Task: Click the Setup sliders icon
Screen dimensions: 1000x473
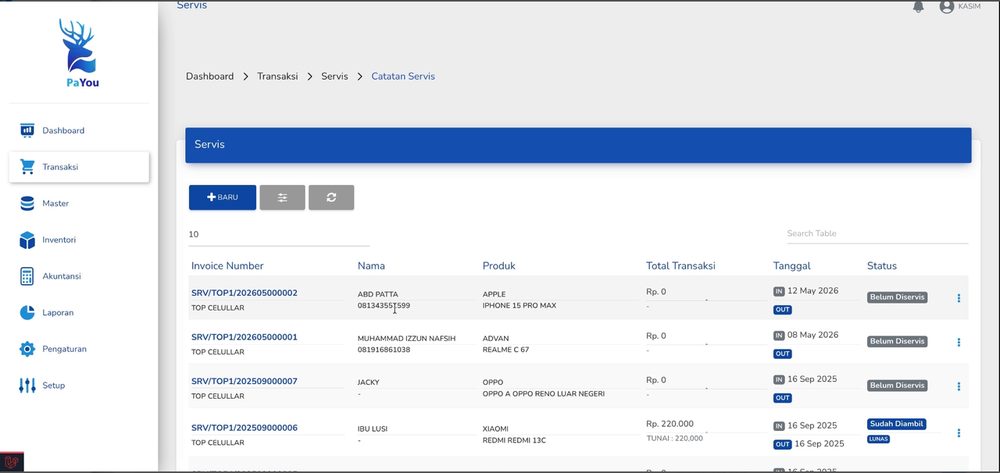Action: [x=27, y=385]
